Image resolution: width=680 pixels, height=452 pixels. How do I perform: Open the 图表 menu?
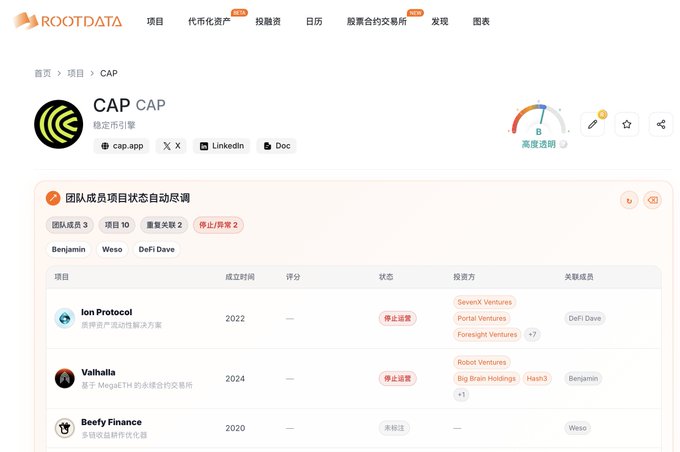[481, 21]
